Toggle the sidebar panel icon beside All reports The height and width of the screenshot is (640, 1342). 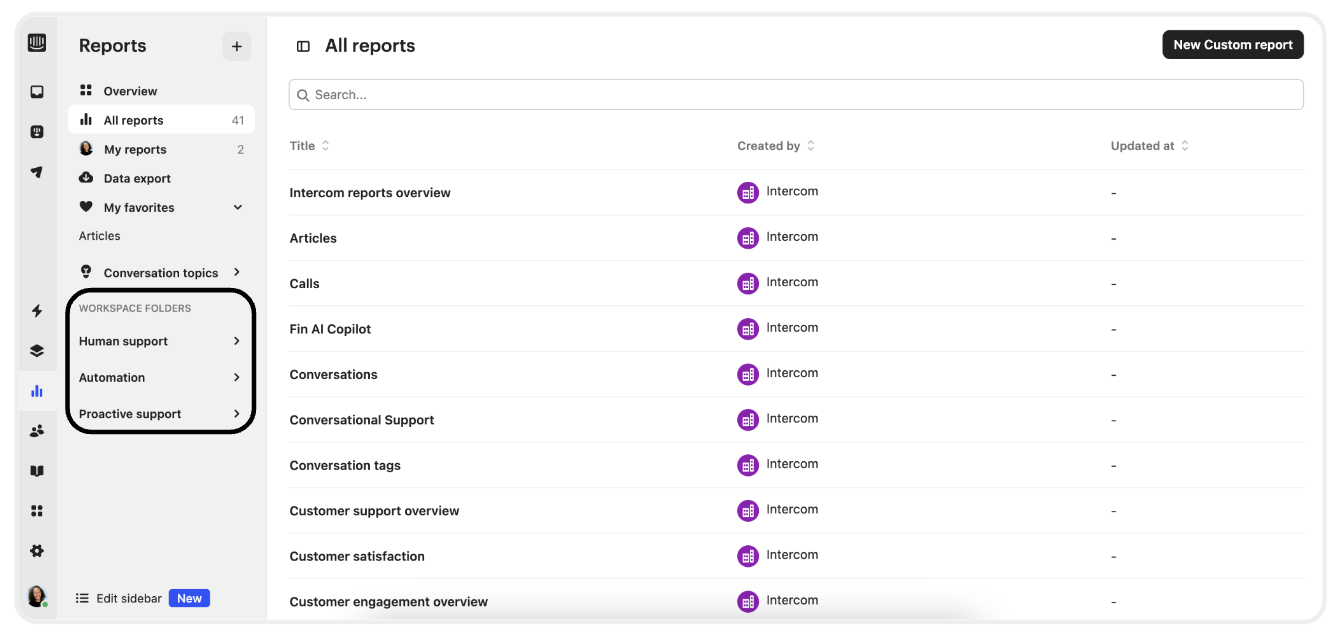303,46
